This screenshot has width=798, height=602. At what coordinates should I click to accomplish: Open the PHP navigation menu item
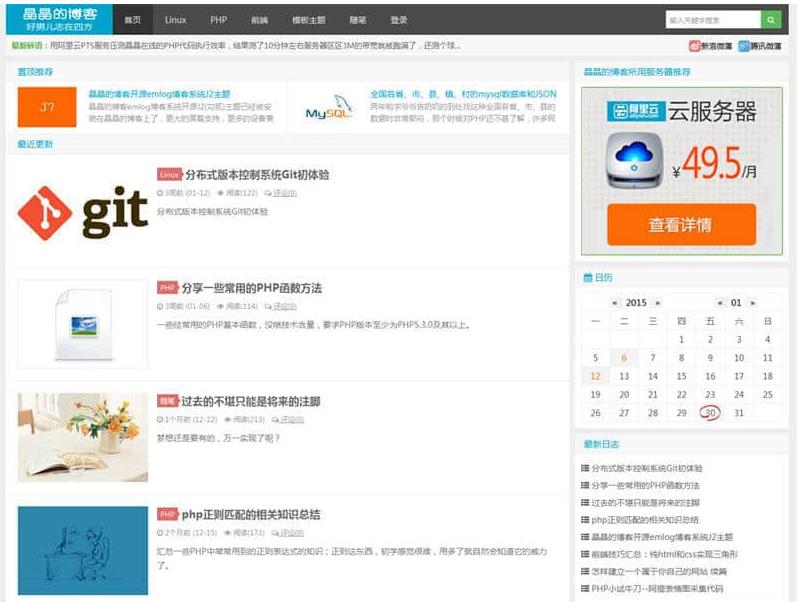click(x=218, y=20)
